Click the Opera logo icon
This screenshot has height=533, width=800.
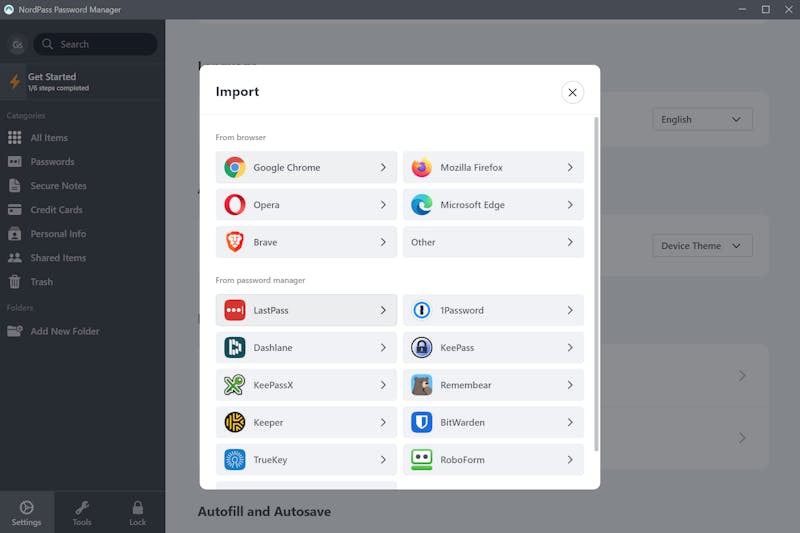tap(235, 205)
